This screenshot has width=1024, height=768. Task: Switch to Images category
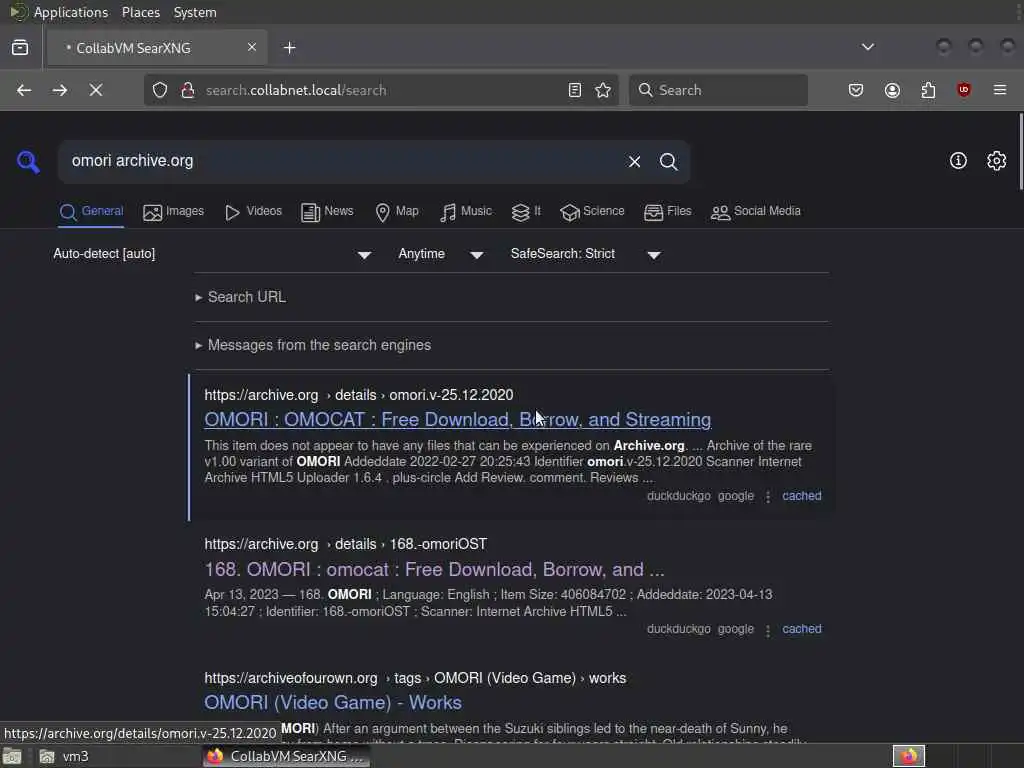coord(174,212)
